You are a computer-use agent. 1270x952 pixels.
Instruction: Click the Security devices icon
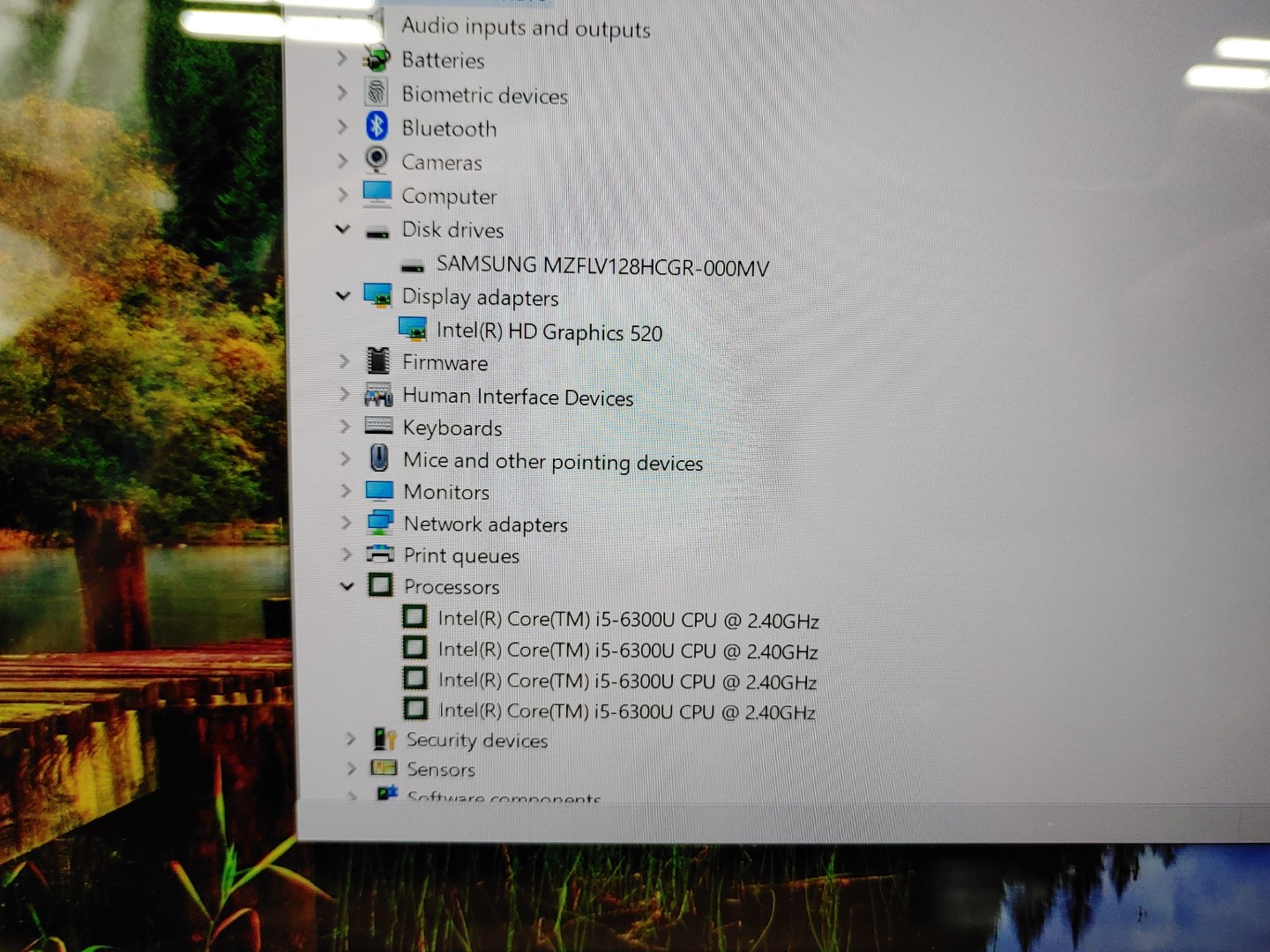(x=384, y=739)
